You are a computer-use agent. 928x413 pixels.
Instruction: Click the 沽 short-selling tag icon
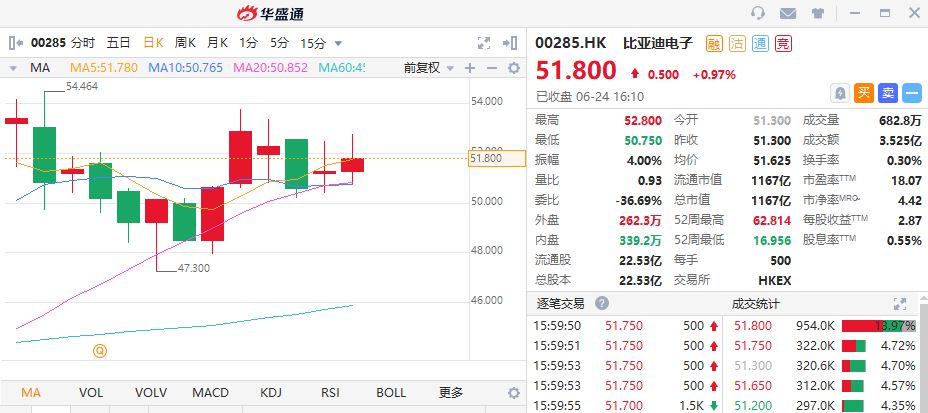737,43
